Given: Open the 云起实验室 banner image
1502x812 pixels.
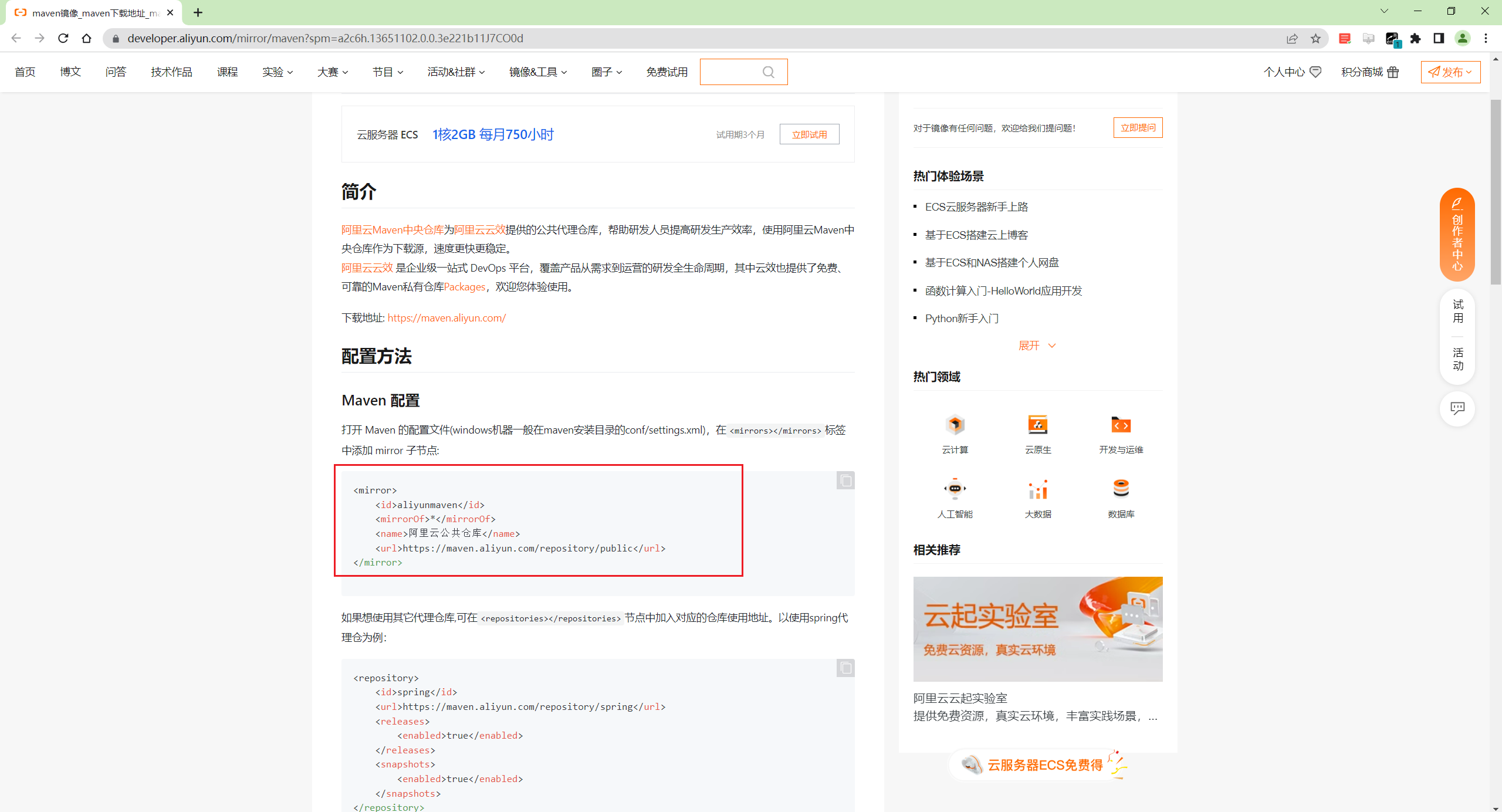Looking at the screenshot, I should coord(1037,629).
